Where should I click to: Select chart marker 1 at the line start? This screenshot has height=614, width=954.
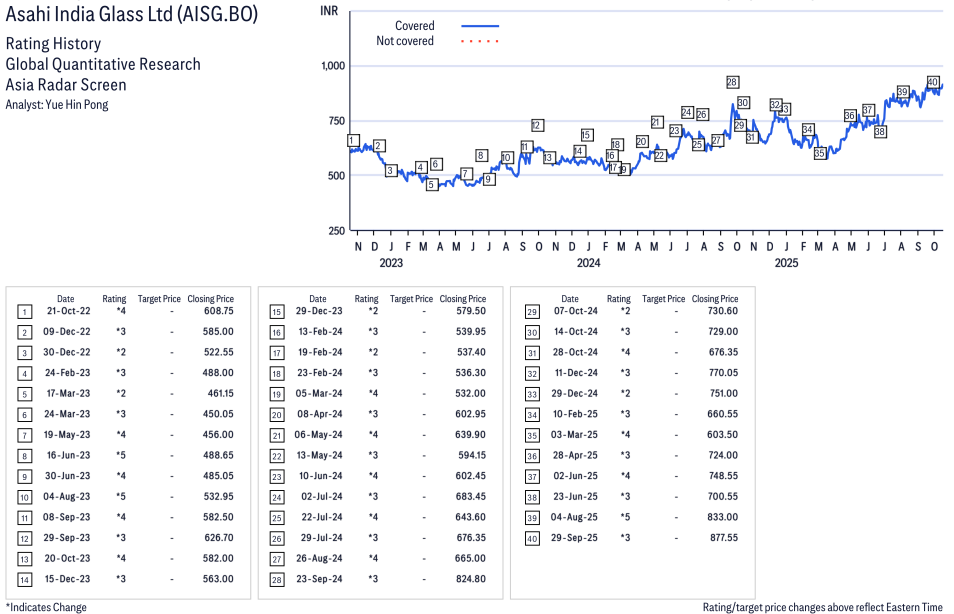353,140
